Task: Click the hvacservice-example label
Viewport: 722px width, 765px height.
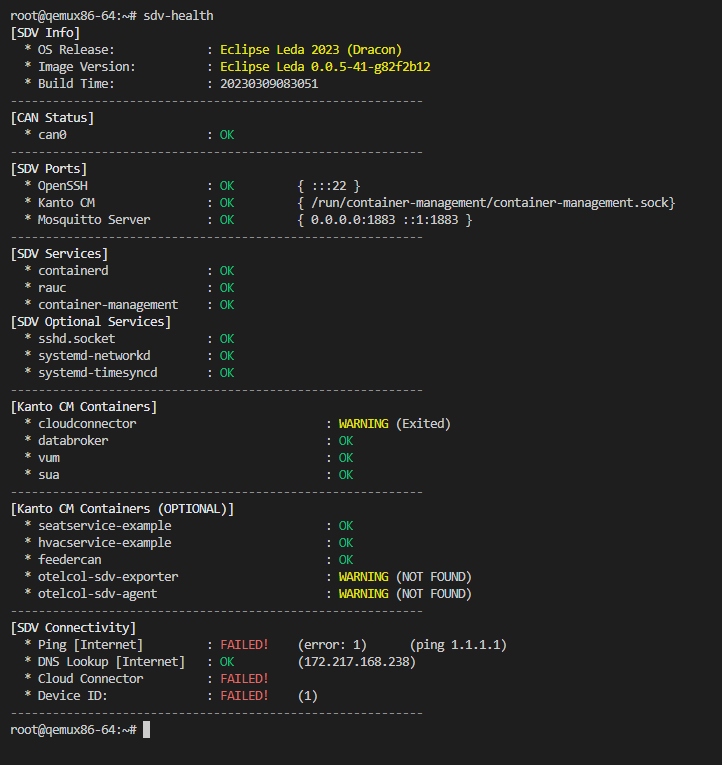Action: click(x=105, y=543)
